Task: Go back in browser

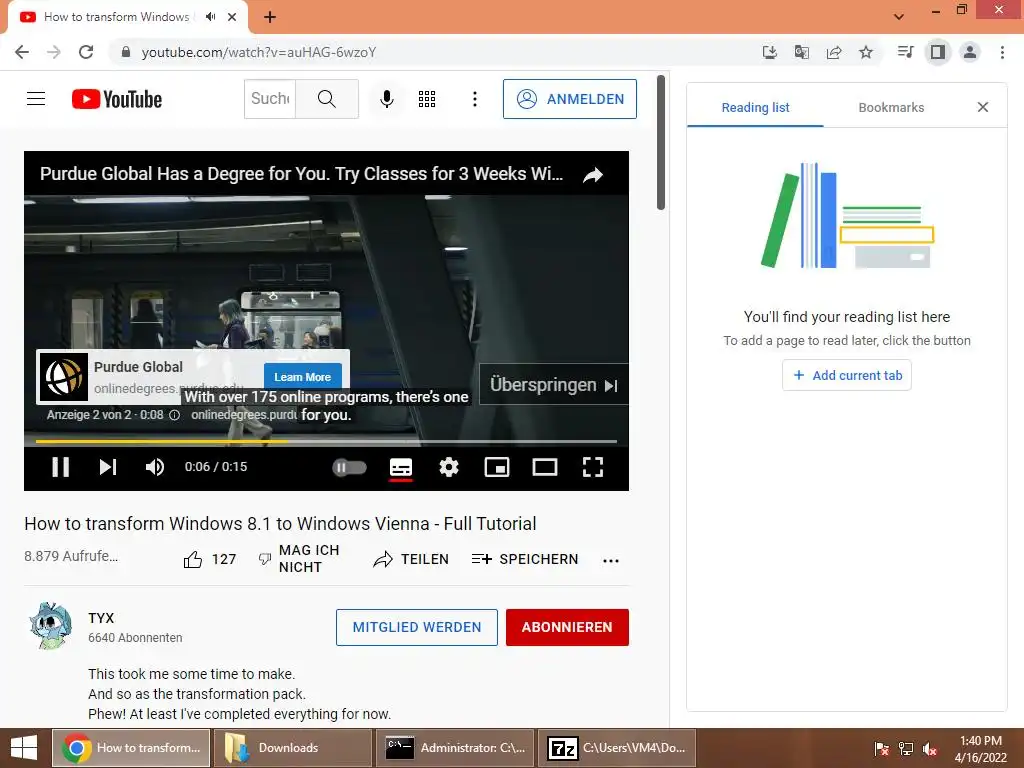Action: pyautogui.click(x=22, y=52)
